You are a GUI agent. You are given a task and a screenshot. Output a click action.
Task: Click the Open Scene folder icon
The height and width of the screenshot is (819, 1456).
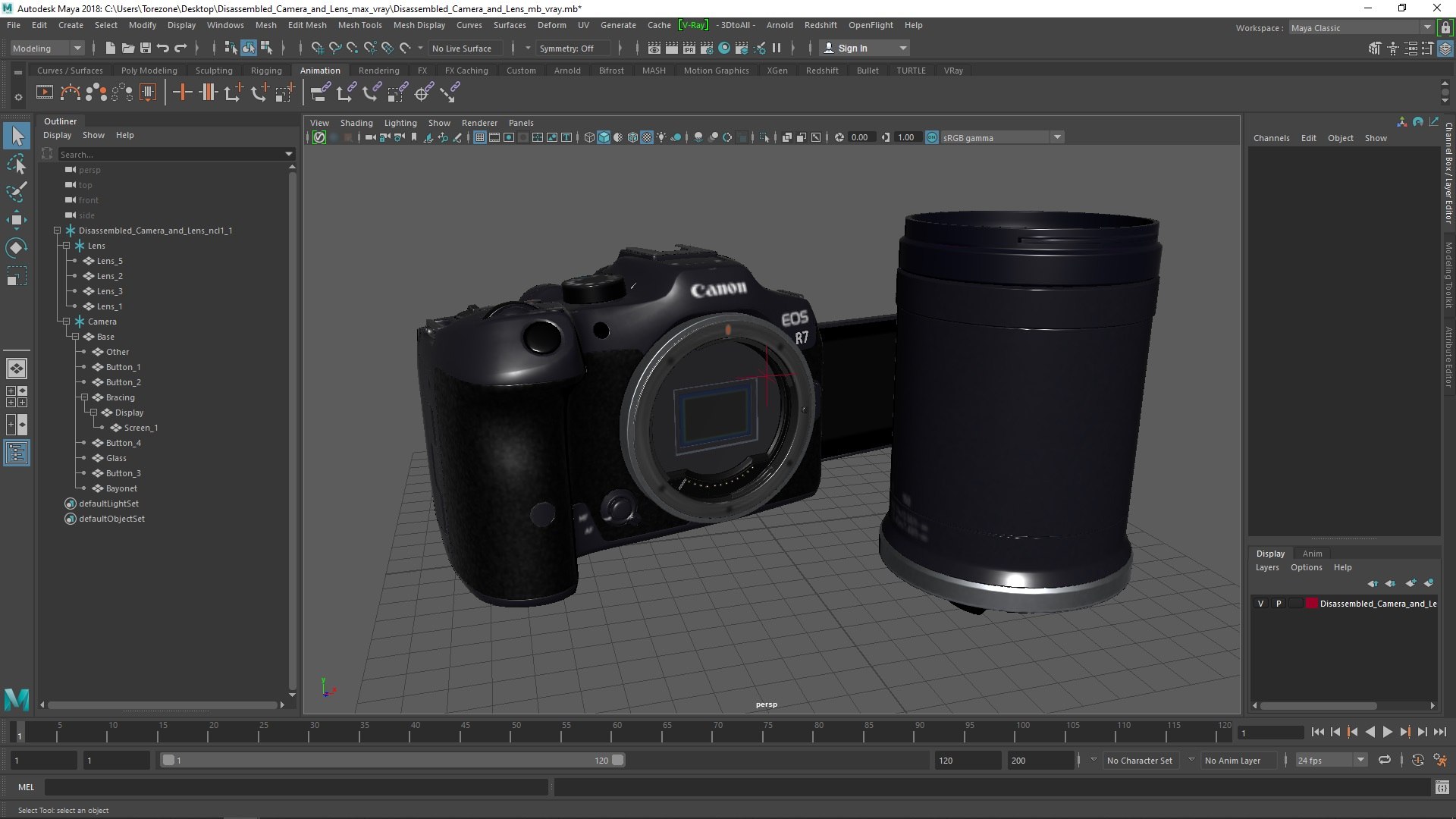tap(128, 48)
